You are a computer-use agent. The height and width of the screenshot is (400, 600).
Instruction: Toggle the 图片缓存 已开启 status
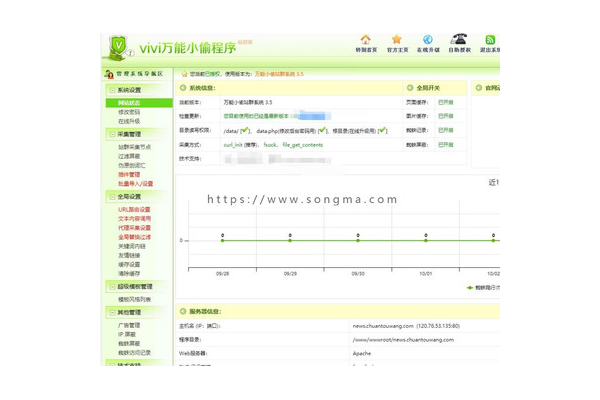tap(445, 116)
